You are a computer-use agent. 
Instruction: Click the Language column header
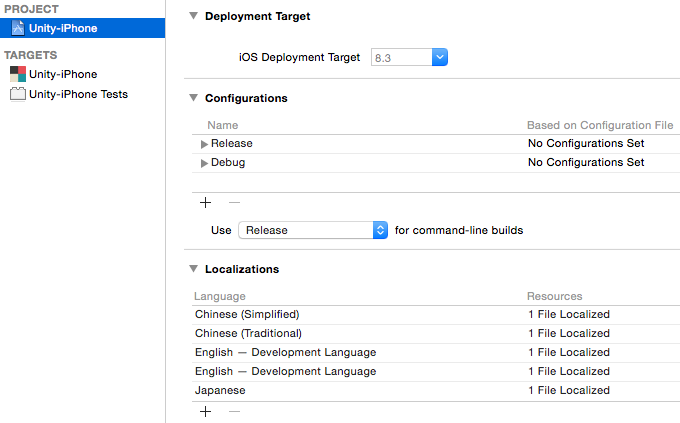tap(220, 296)
